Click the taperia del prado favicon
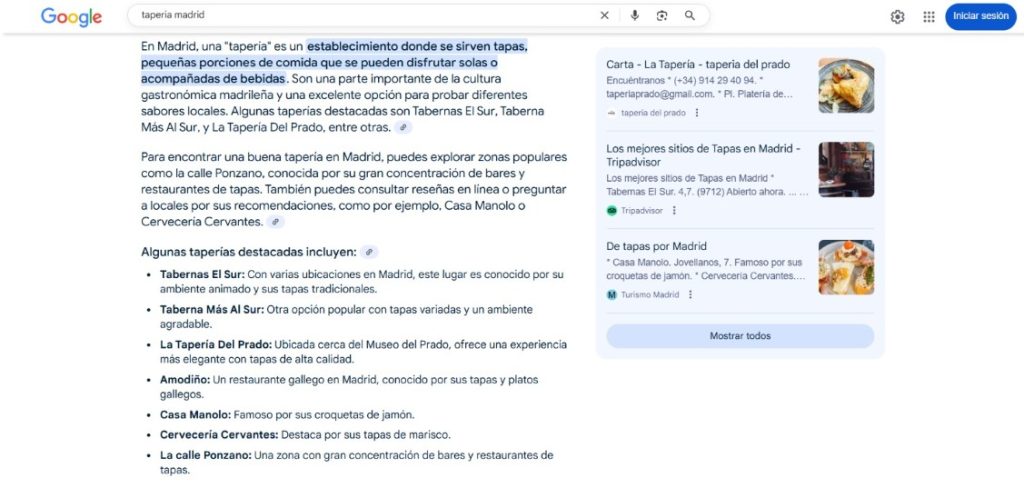 611,112
